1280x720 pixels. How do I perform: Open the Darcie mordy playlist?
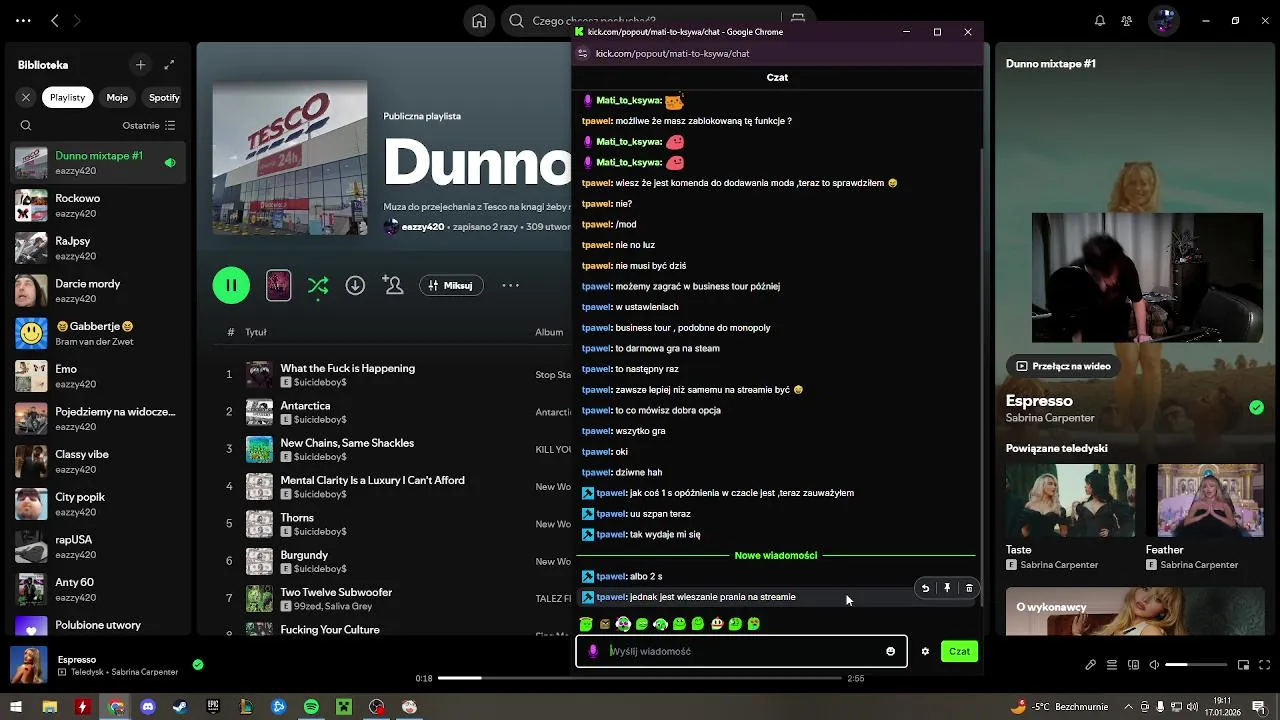97,291
